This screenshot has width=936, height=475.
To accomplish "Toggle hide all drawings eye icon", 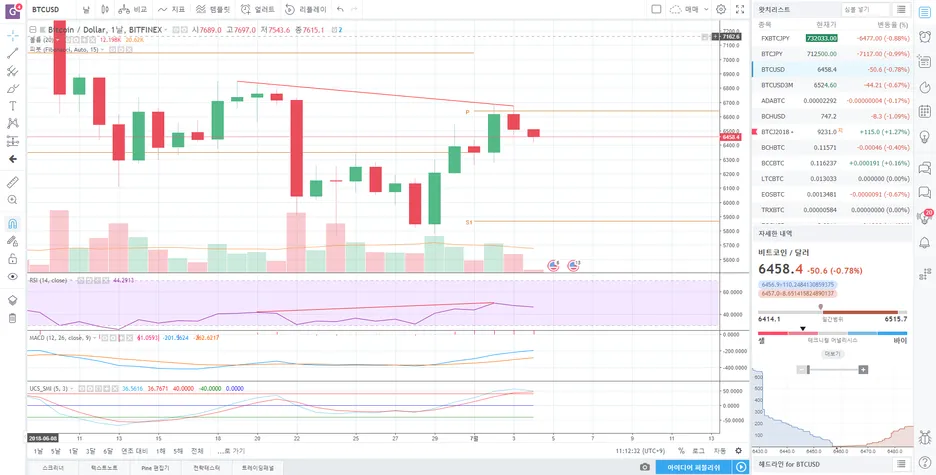I will pos(13,277).
